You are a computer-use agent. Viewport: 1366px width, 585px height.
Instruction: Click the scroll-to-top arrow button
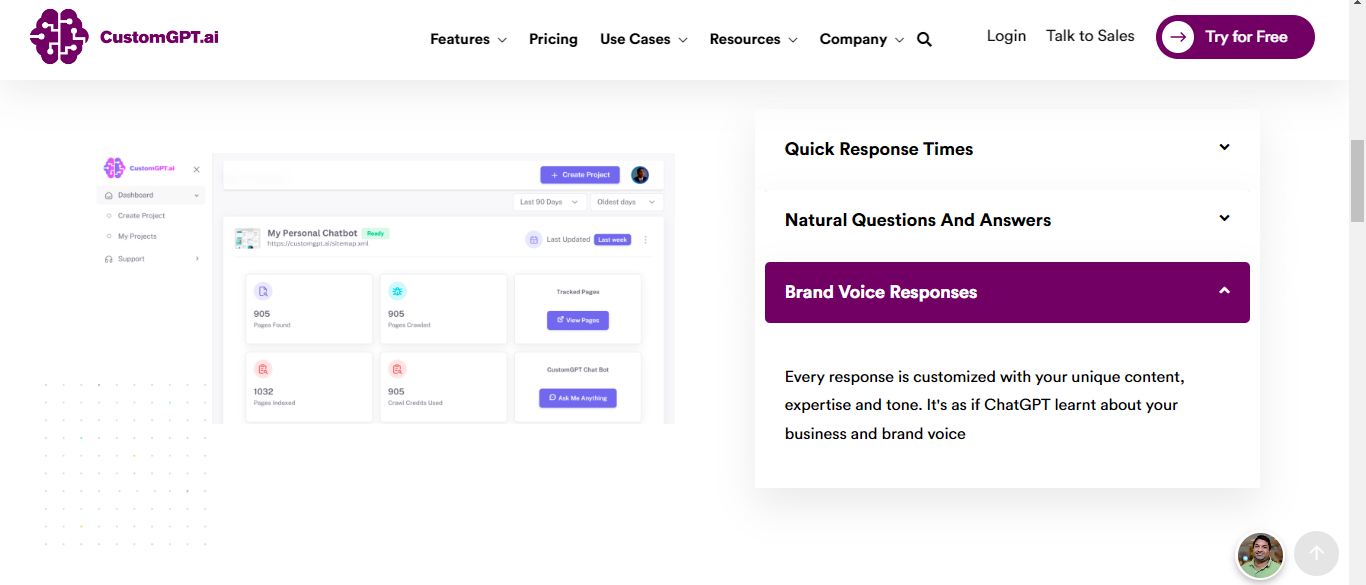point(1316,553)
